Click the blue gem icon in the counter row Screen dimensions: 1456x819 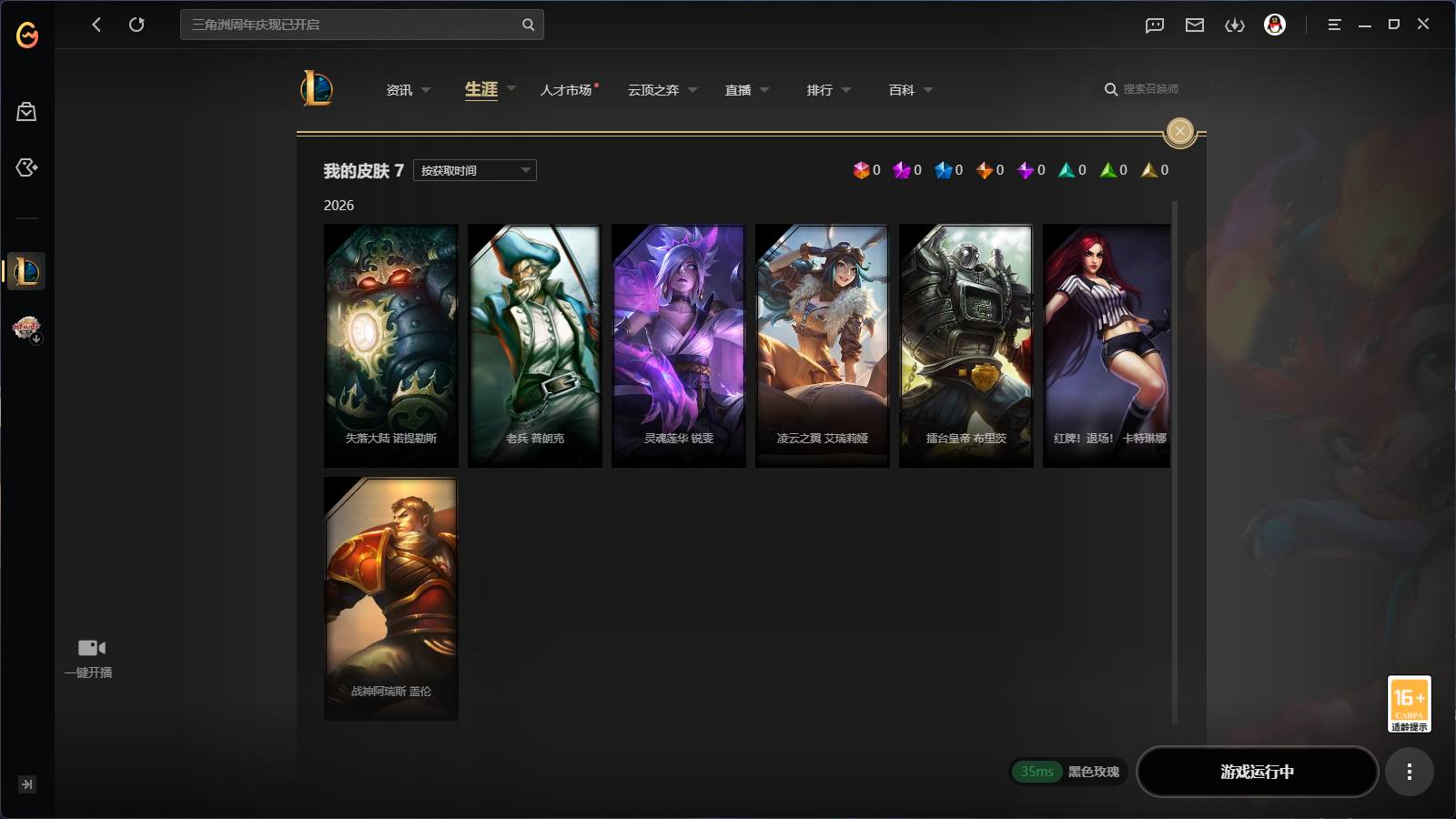943,170
